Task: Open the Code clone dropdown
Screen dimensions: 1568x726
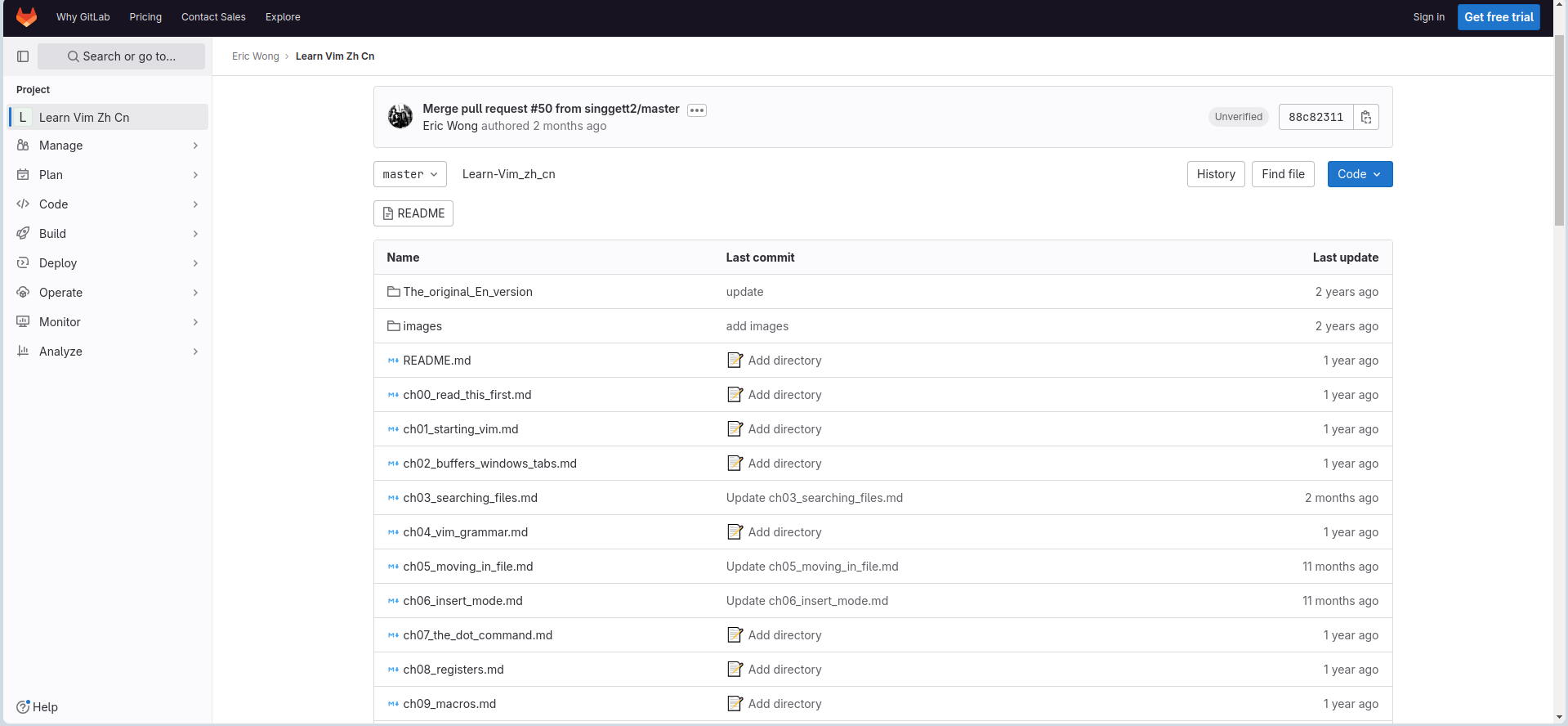Action: 1360,174
